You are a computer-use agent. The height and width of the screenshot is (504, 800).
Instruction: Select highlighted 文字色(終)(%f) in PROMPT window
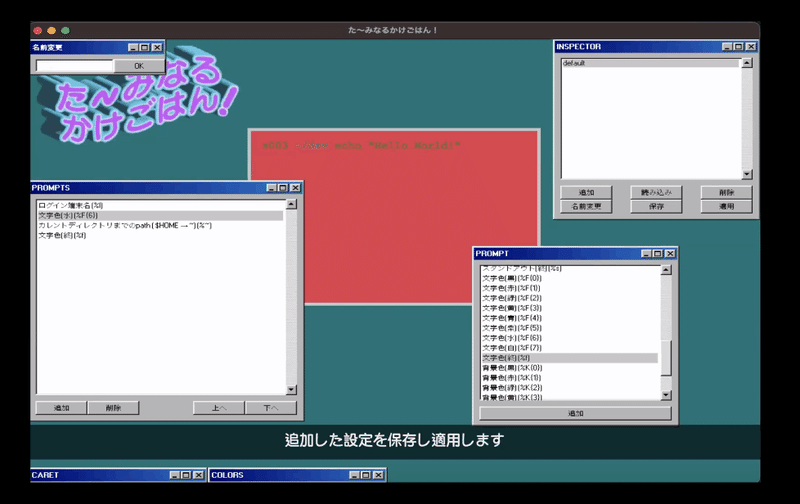click(569, 358)
